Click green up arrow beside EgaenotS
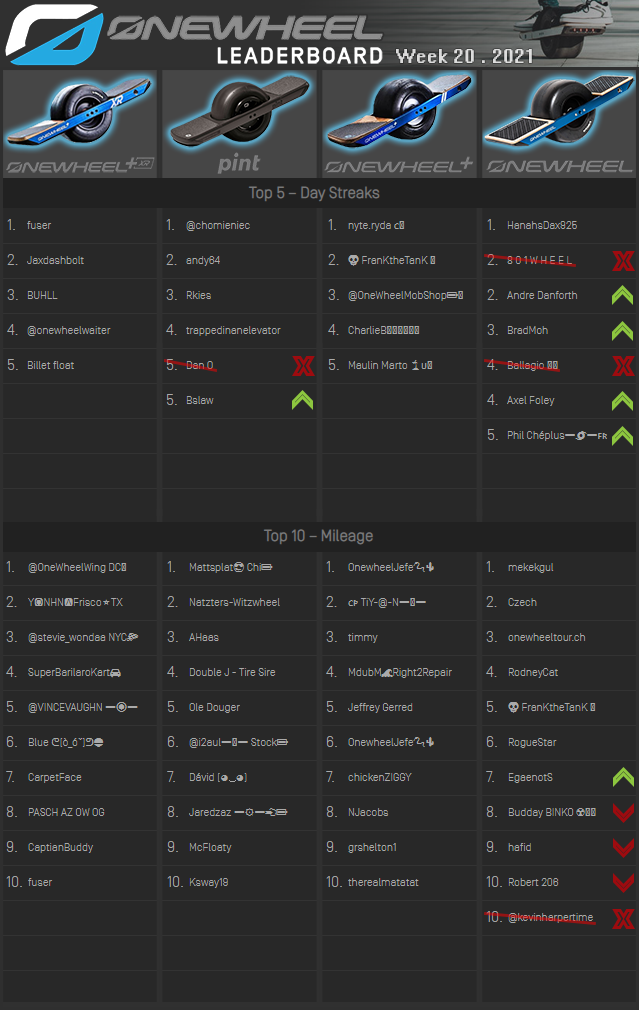Image resolution: width=639 pixels, height=1010 pixels. pos(622,778)
